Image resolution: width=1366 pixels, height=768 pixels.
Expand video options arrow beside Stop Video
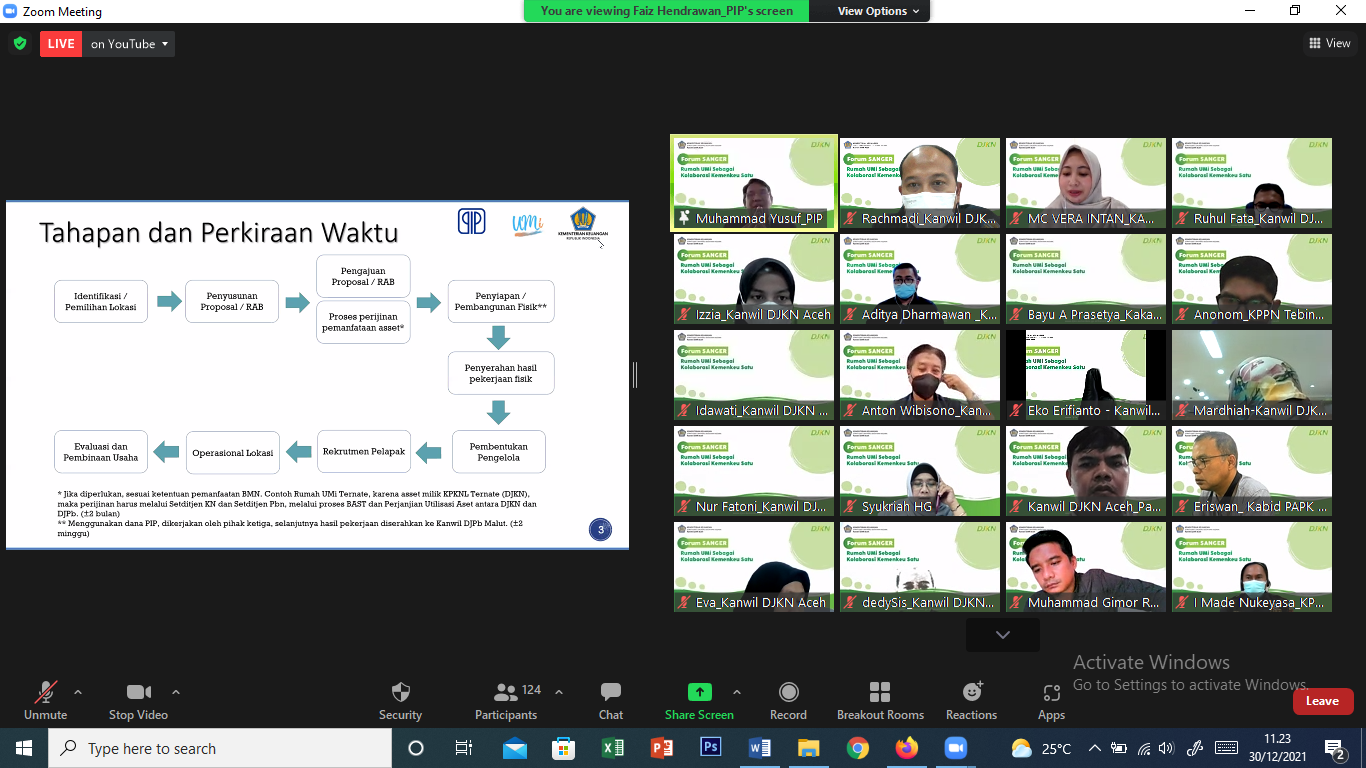[x=176, y=692]
